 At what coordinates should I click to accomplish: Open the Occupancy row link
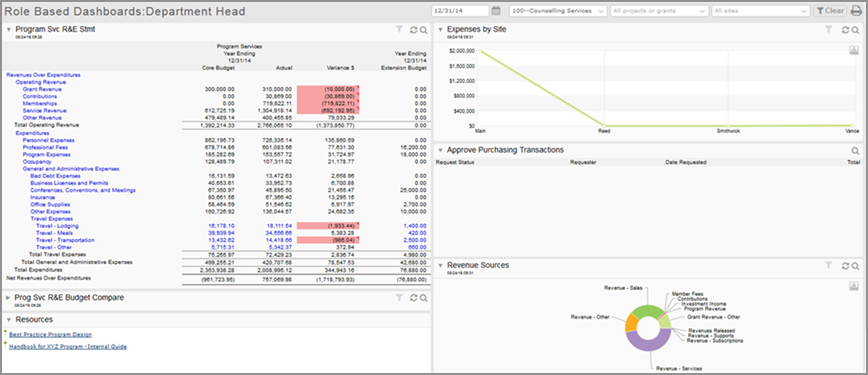point(37,162)
